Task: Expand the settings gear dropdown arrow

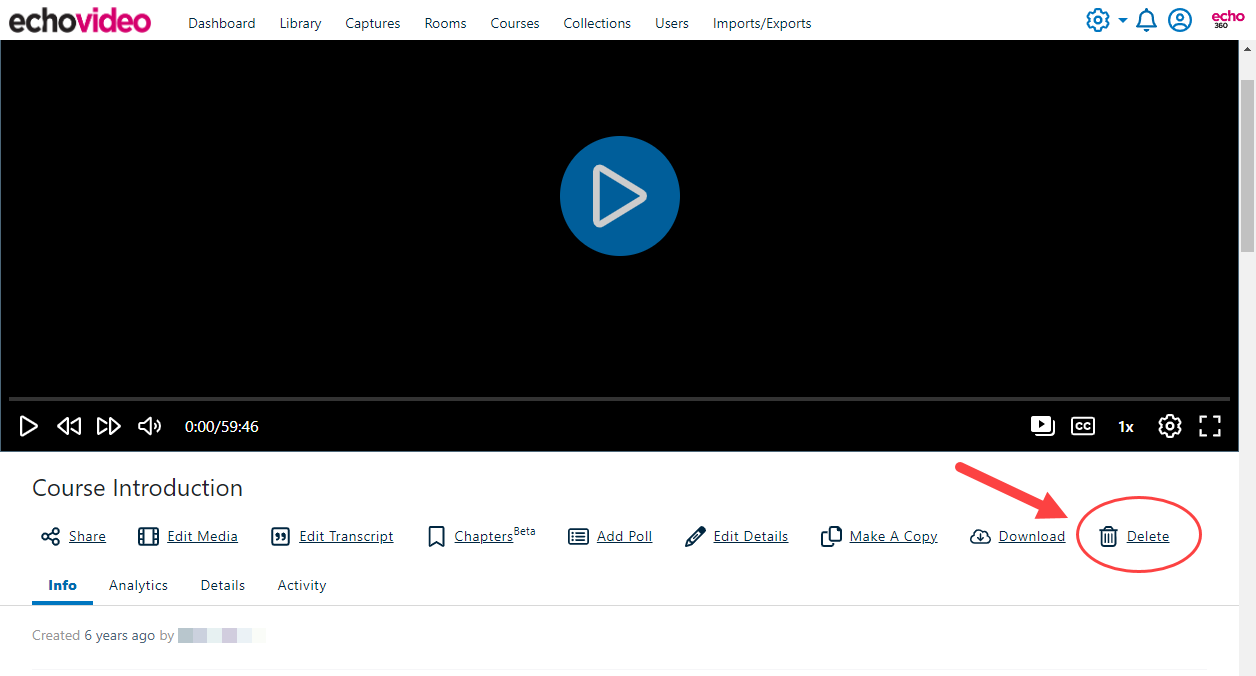Action: (x=1122, y=20)
